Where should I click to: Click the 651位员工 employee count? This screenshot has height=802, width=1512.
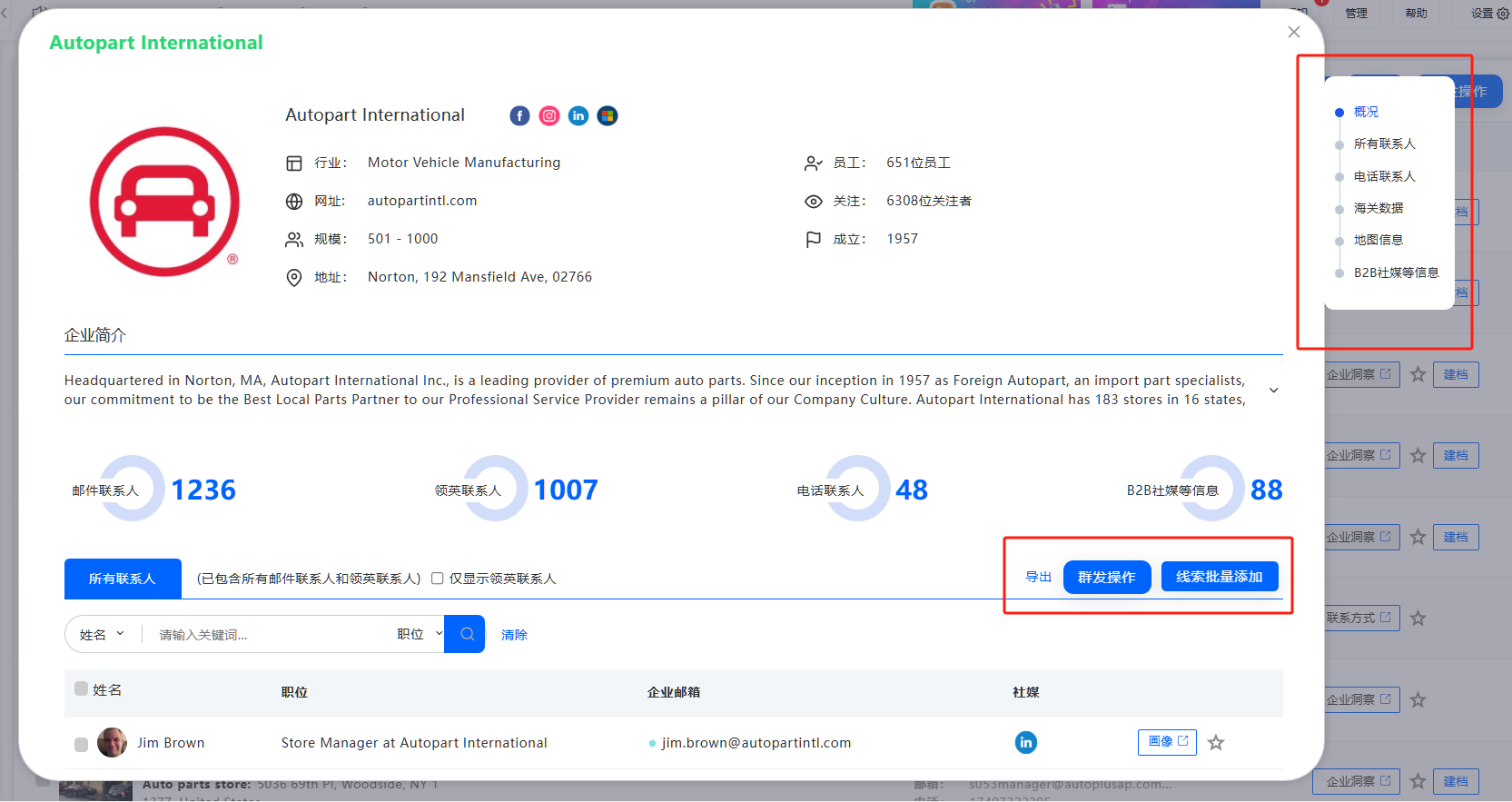point(918,163)
